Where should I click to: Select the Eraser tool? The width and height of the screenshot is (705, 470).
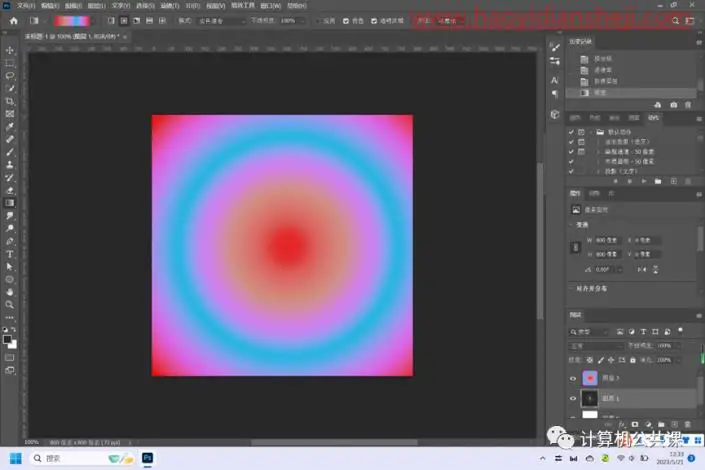[9, 190]
